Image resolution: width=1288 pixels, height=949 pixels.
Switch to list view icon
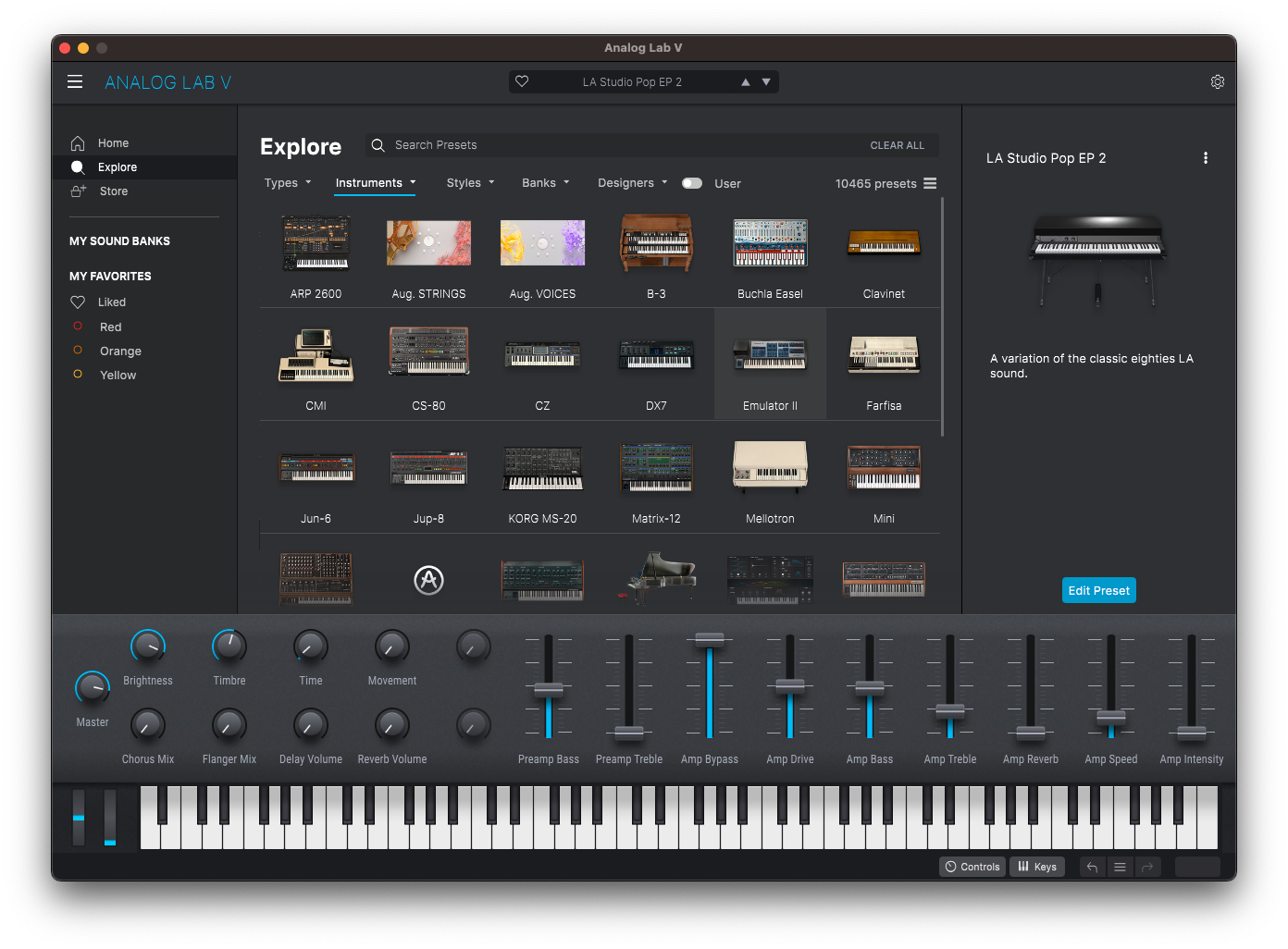tap(930, 183)
